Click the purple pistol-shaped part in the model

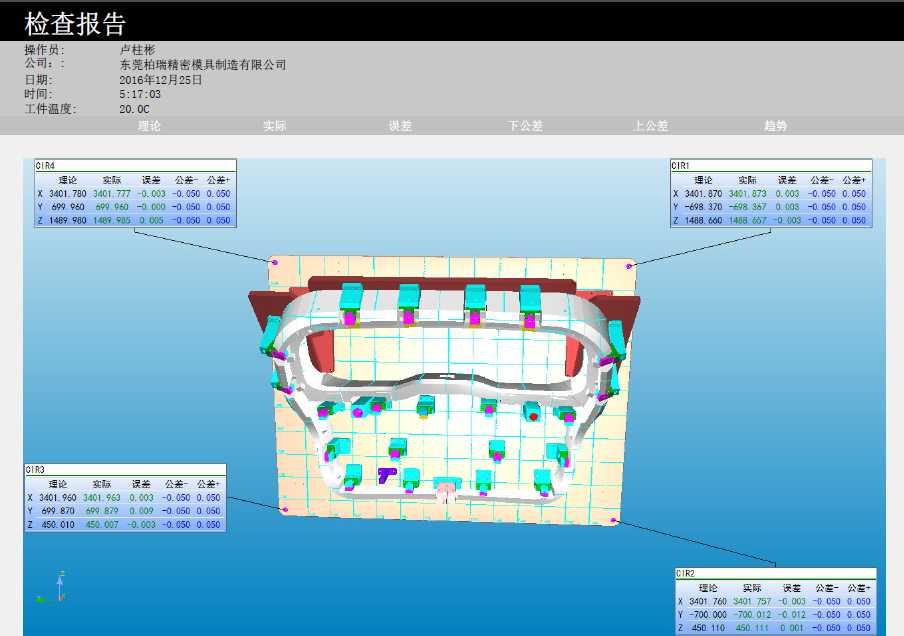click(386, 474)
